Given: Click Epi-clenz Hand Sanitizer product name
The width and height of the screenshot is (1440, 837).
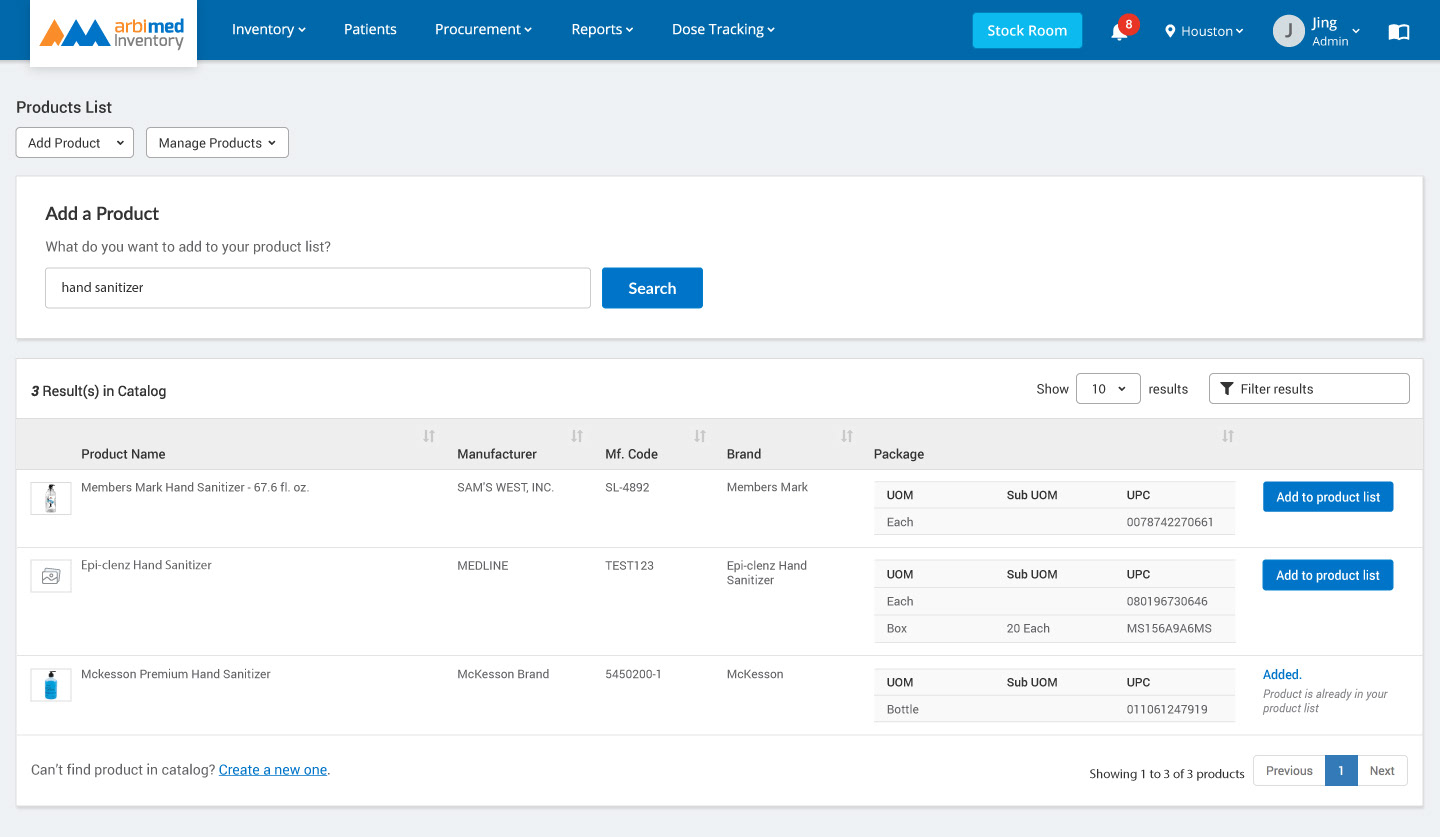Looking at the screenshot, I should (146, 566).
